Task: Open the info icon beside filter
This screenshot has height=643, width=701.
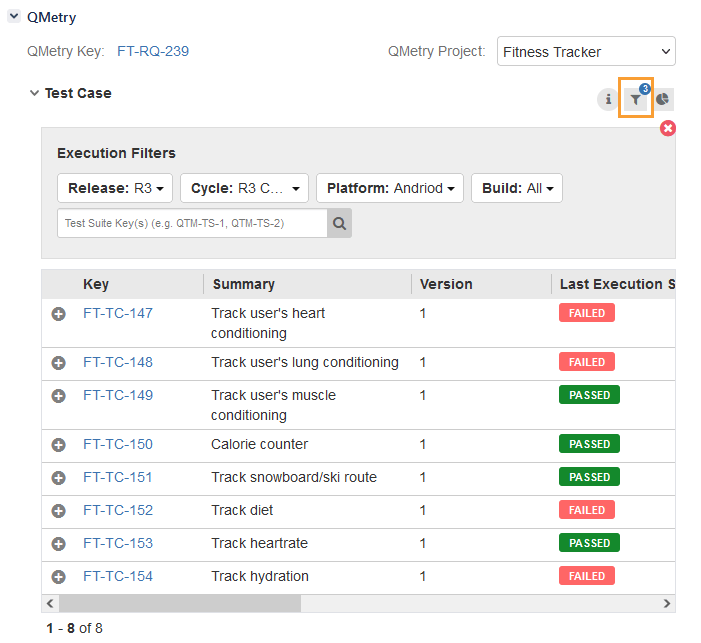Action: (607, 99)
